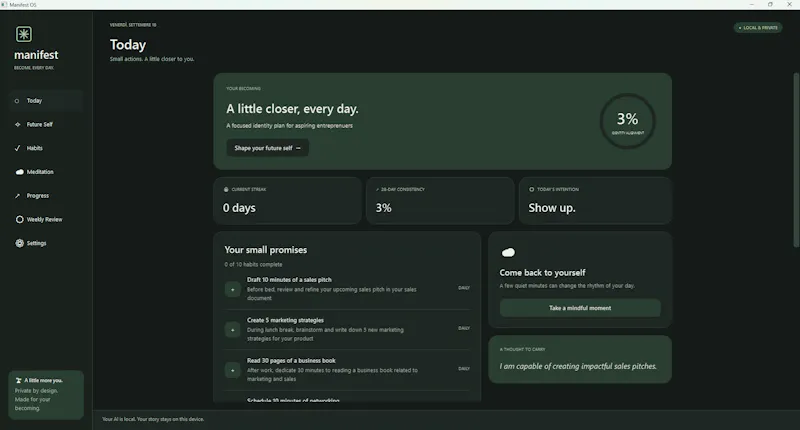The width and height of the screenshot is (800, 430).
Task: Click the cloud icon above Come back to yourself
Action: (508, 252)
